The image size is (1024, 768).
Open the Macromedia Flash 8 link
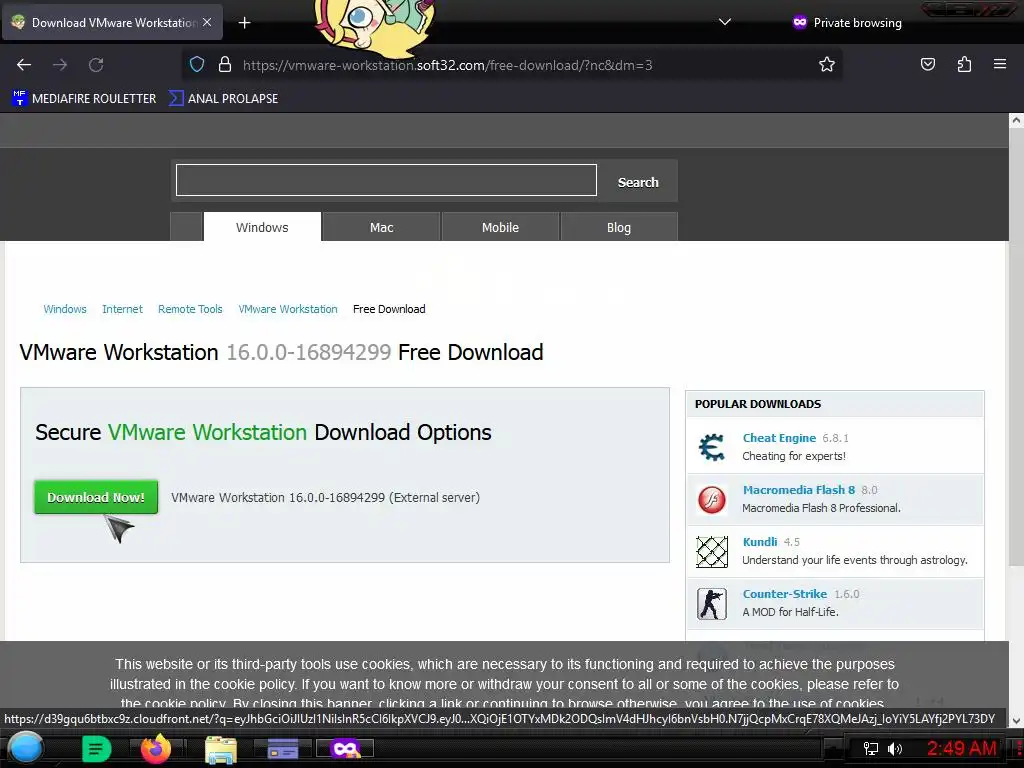coord(799,490)
